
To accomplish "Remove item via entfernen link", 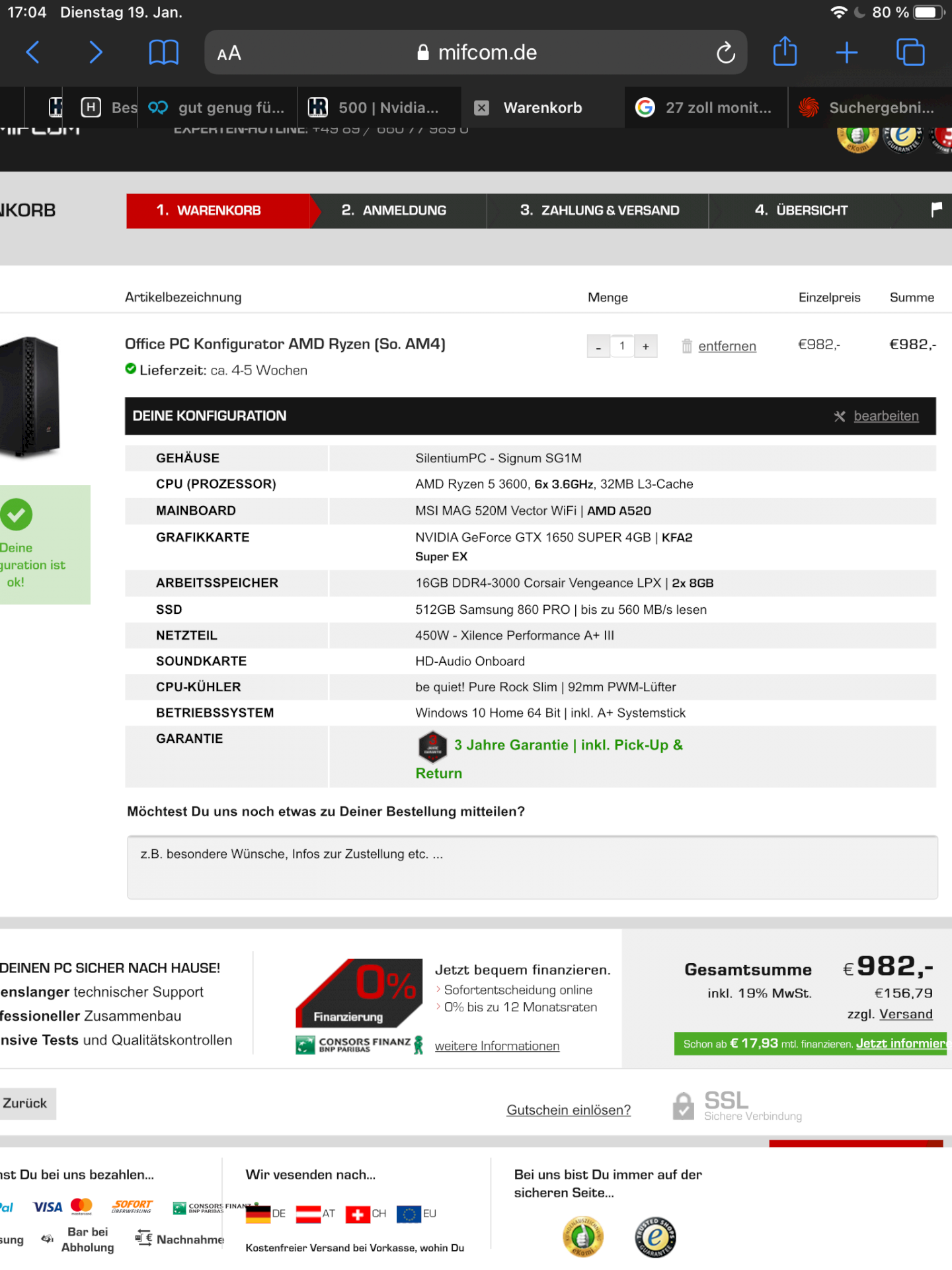I will [727, 346].
